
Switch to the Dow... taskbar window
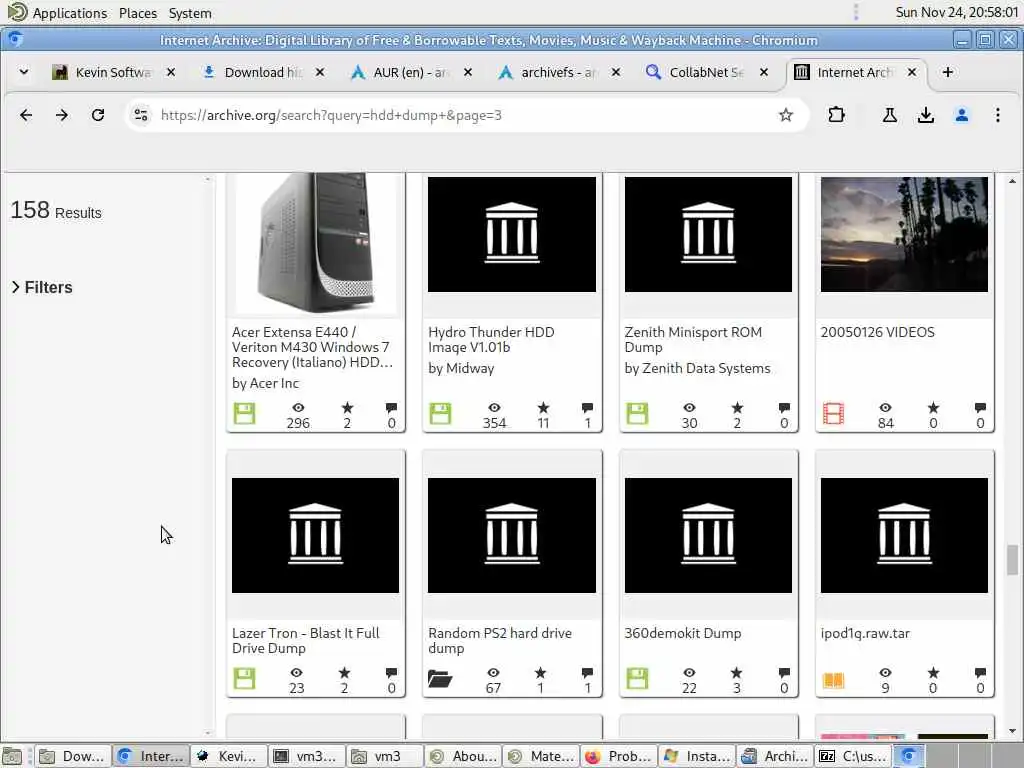72,756
